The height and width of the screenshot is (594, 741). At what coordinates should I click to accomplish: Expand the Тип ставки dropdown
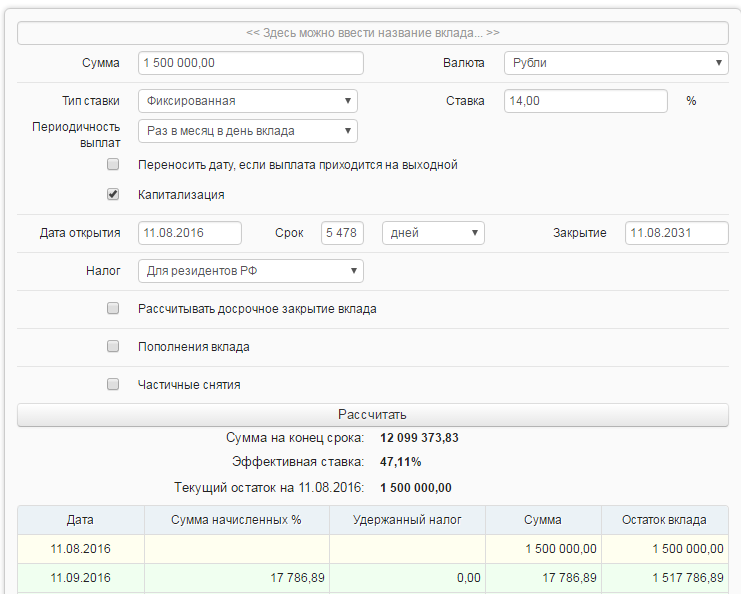[247, 101]
